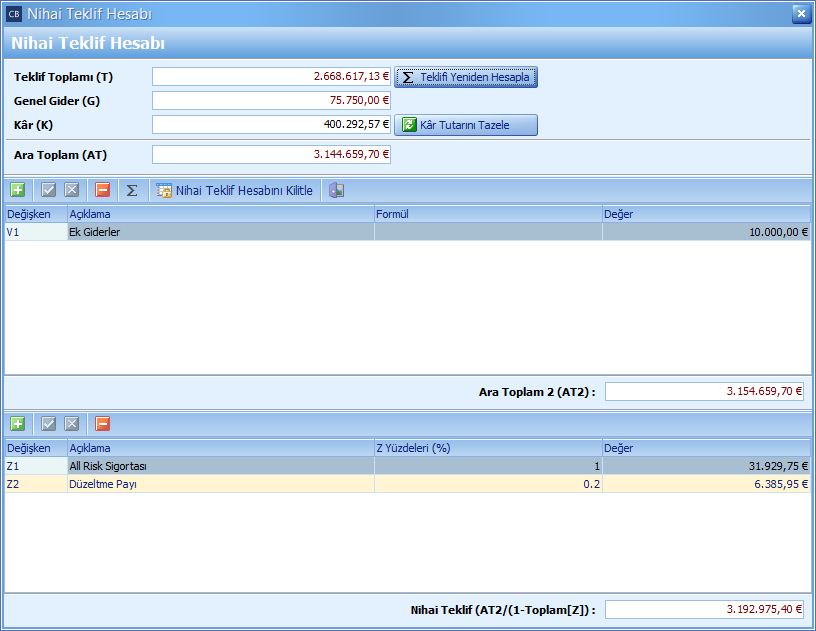The width and height of the screenshot is (816, 631).
Task: Click the confirm checkmark icon in variables toolbar
Action: tap(49, 190)
